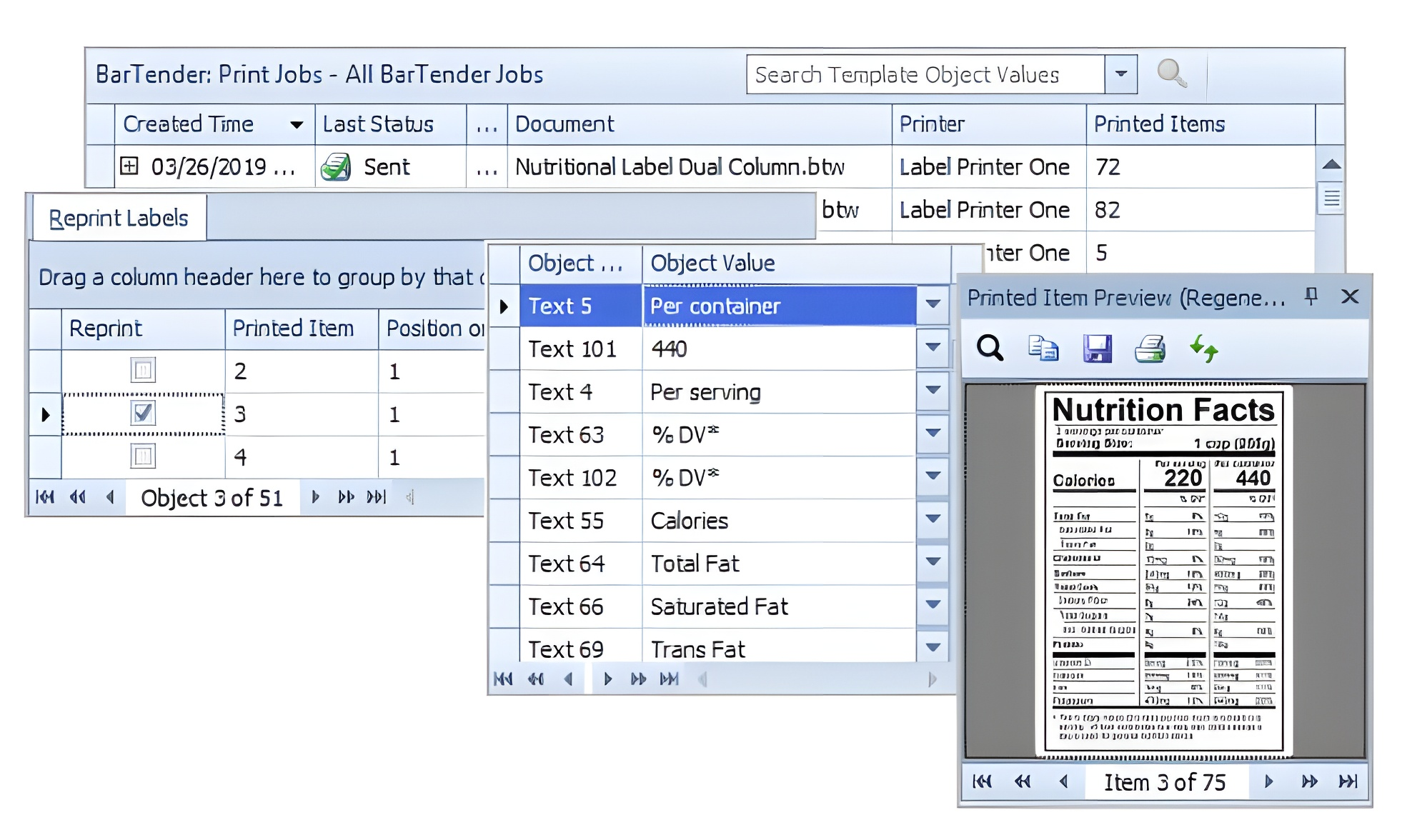Click the copy icon in the preview toolbar

(x=1043, y=348)
